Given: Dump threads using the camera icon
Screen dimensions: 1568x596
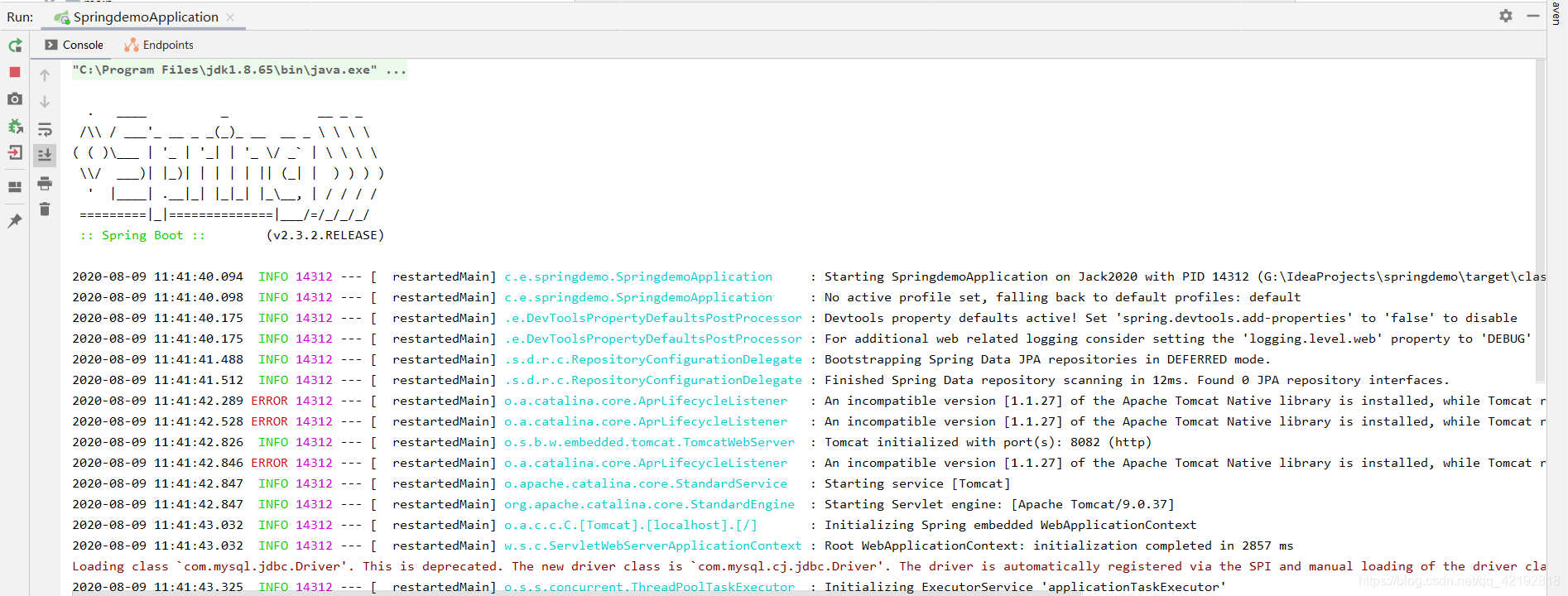Looking at the screenshot, I should (15, 99).
